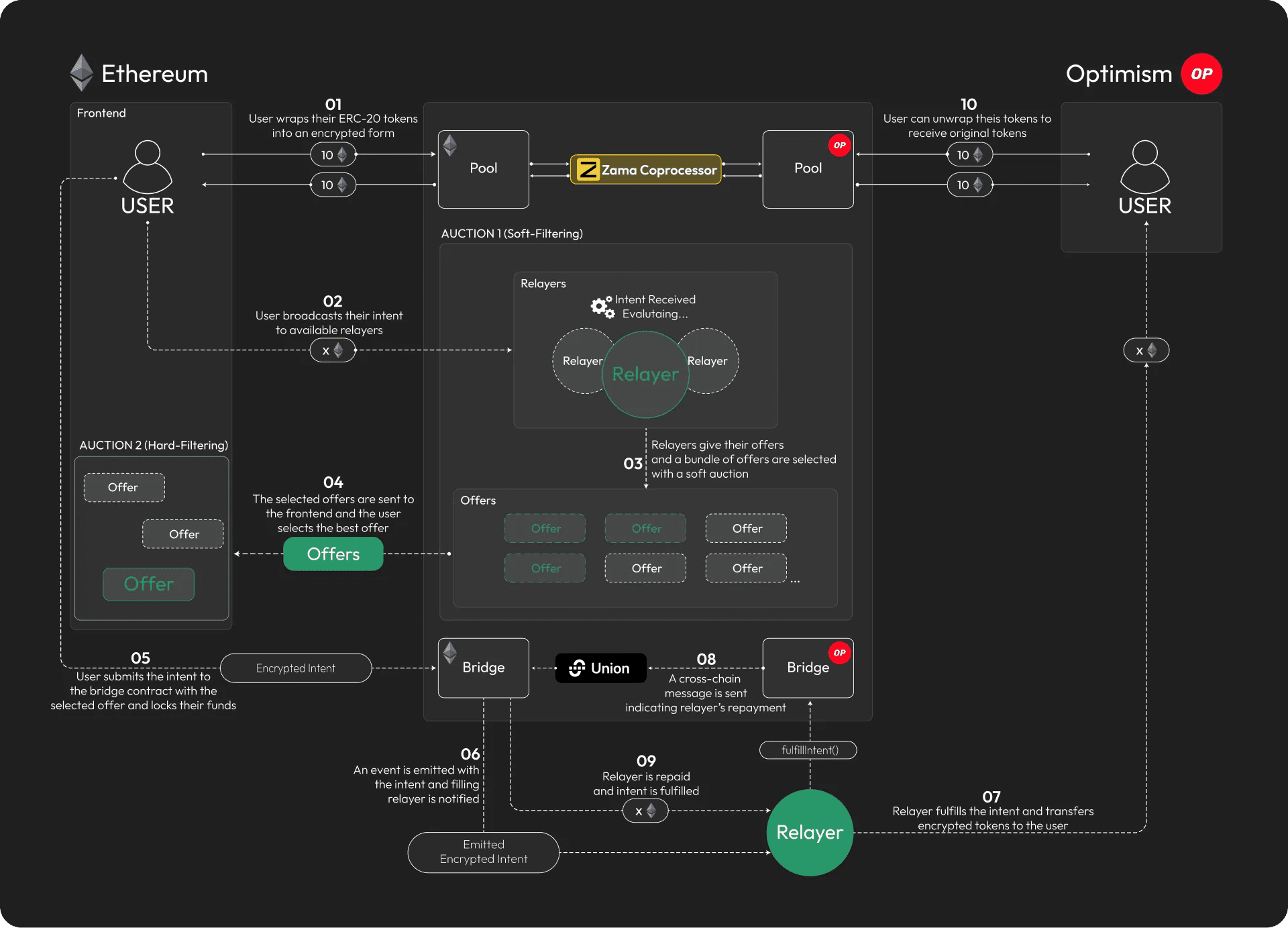The width and height of the screenshot is (1288, 928).
Task: Click the Optimism-side USER avatar icon
Action: point(1144,166)
